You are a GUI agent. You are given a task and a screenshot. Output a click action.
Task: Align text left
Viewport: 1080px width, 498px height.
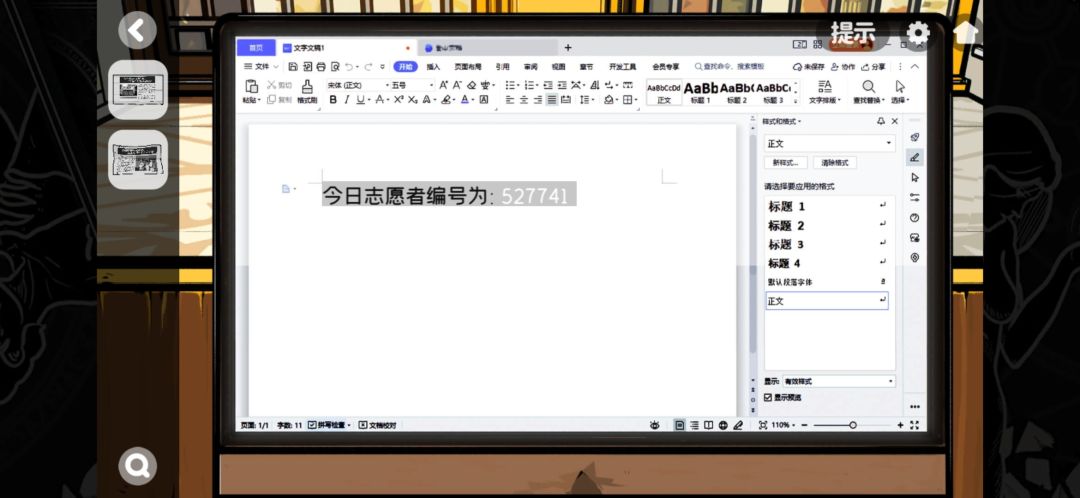coord(510,100)
